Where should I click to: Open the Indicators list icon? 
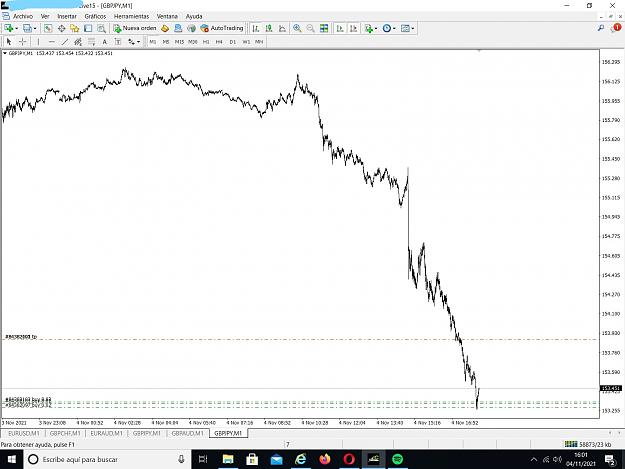tap(368, 28)
